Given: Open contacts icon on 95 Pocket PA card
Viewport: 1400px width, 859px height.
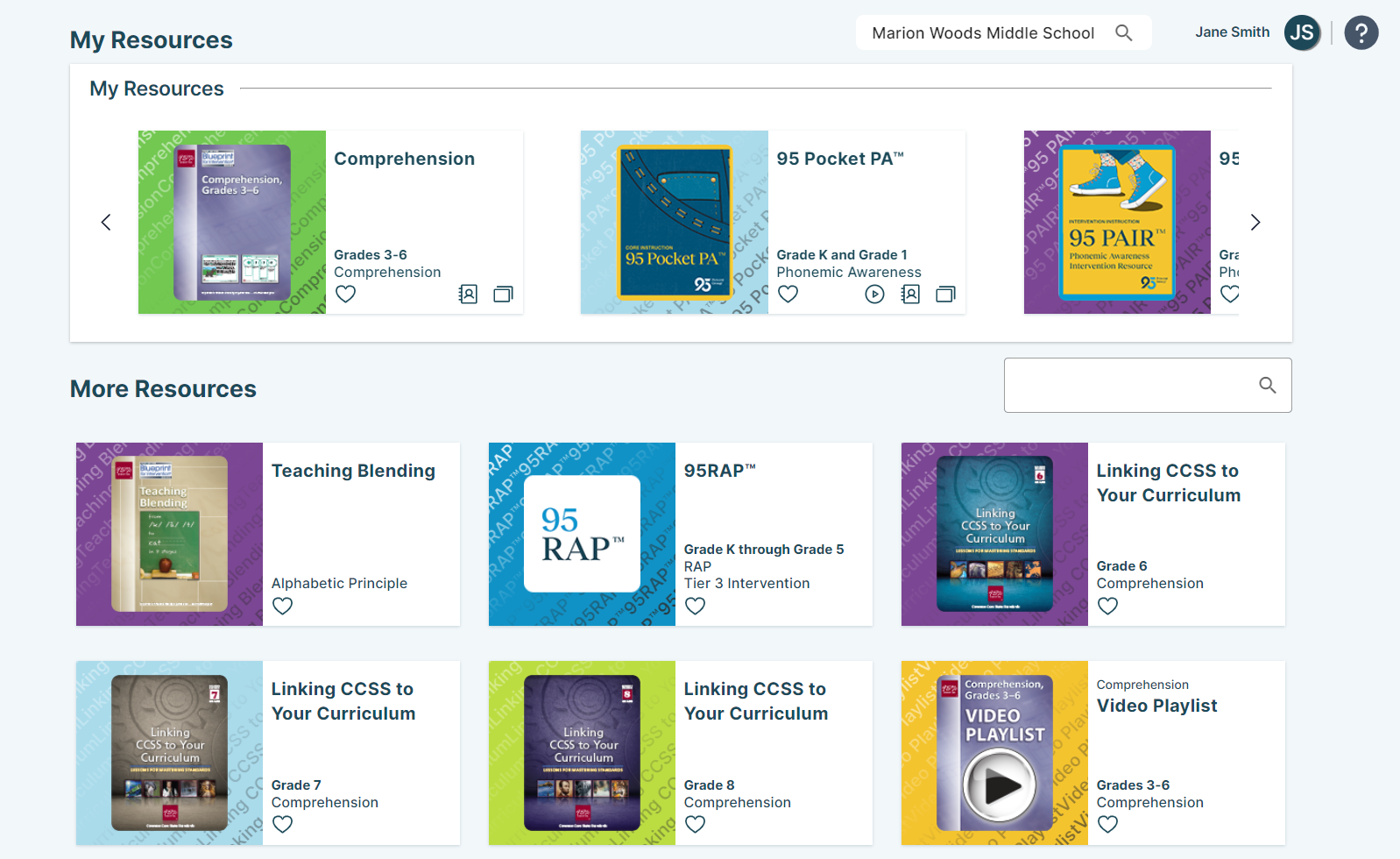Looking at the screenshot, I should click(910, 295).
